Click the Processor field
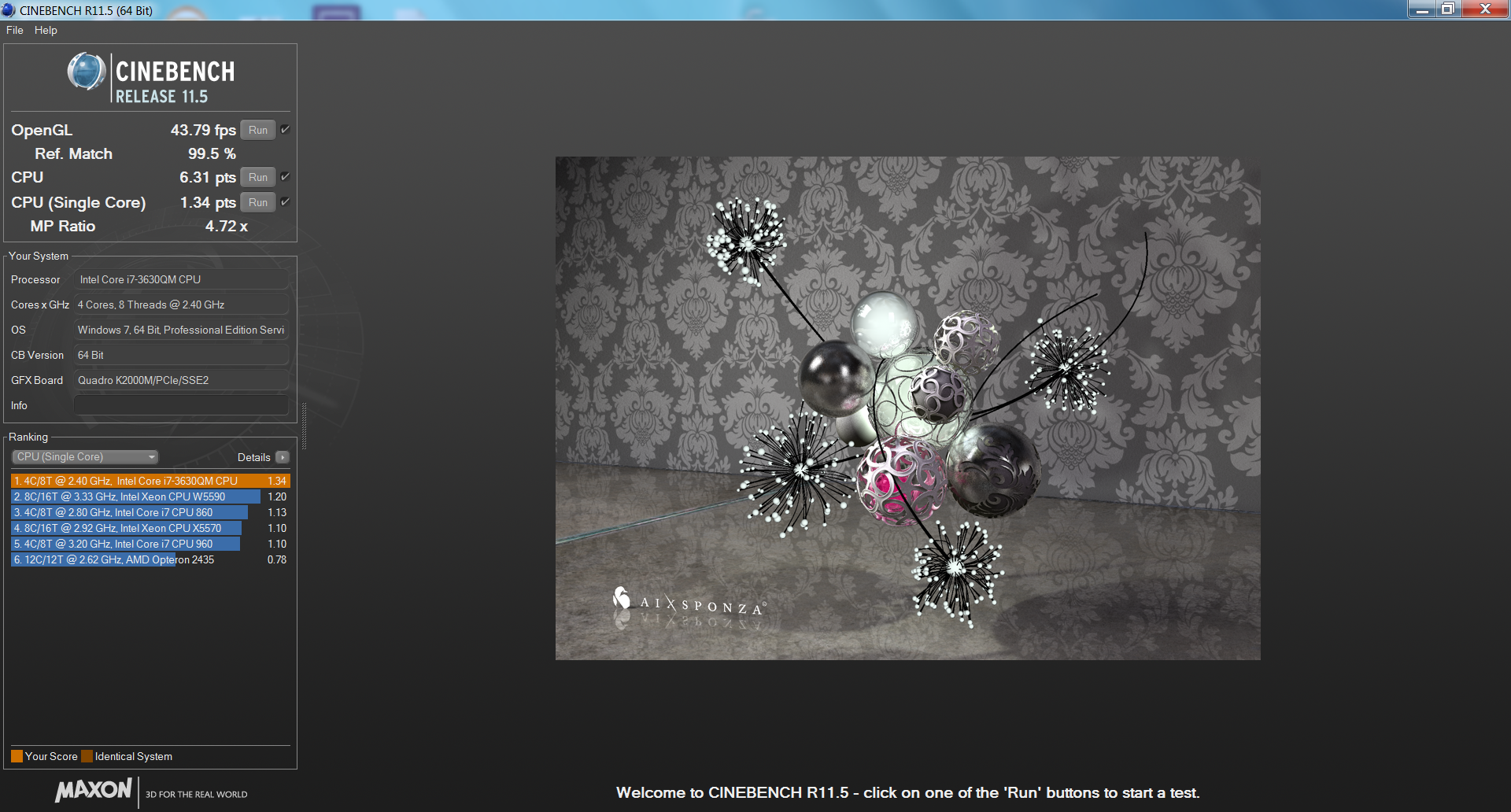The image size is (1511, 812). [x=182, y=279]
